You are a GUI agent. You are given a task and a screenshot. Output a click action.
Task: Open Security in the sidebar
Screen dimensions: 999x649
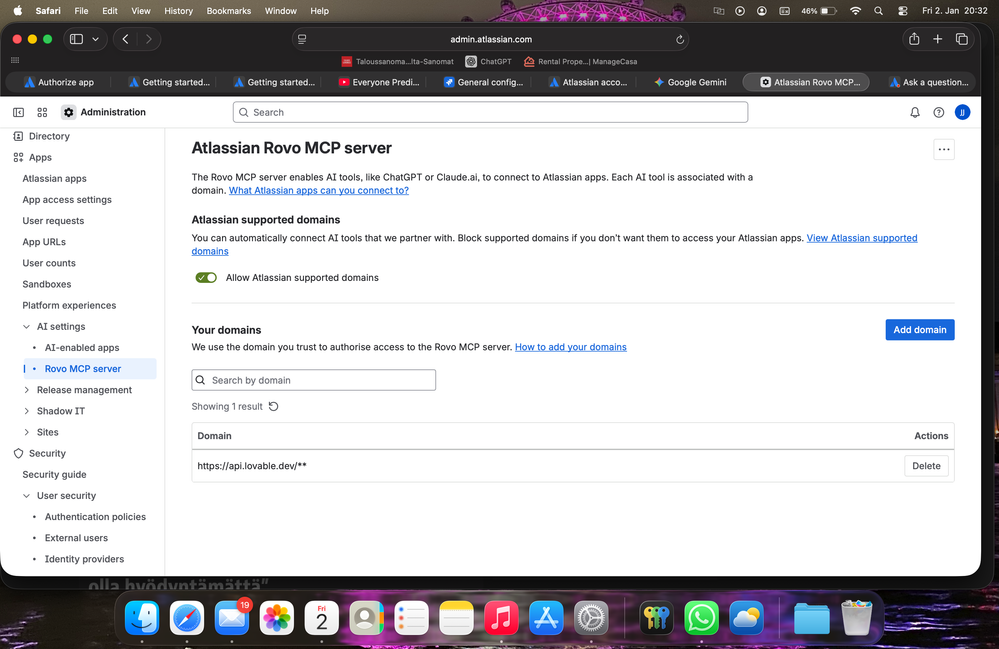tap(47, 453)
